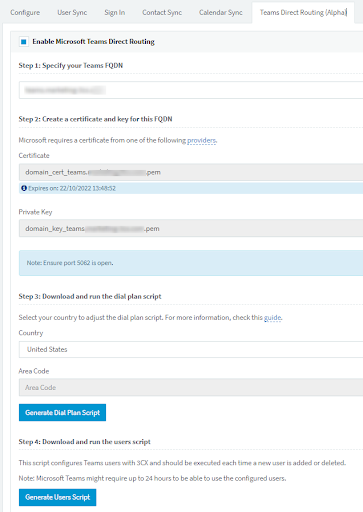Screen dimensions: 363x512
Task: Click the 'Area Code' label above the field
Action: coord(34,371)
